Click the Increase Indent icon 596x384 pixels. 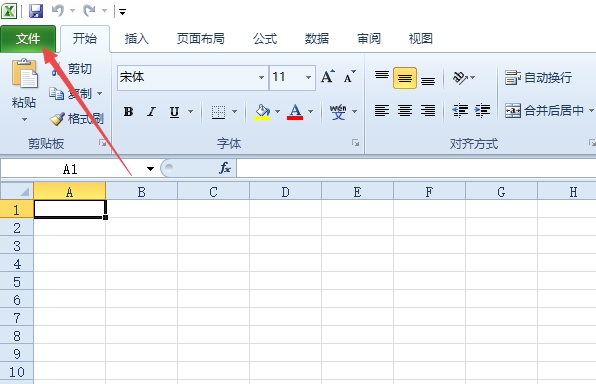pos(483,111)
